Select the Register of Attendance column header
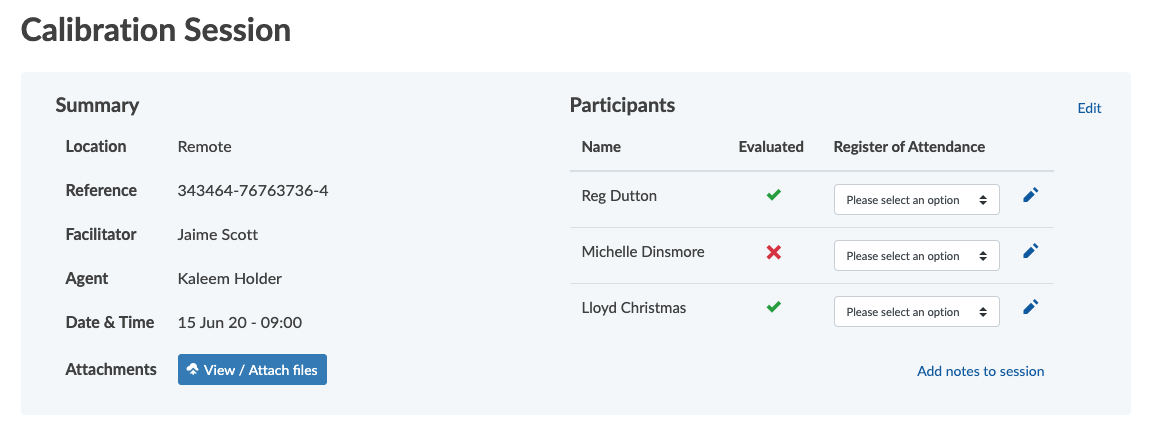The width and height of the screenshot is (1152, 434). click(x=909, y=146)
